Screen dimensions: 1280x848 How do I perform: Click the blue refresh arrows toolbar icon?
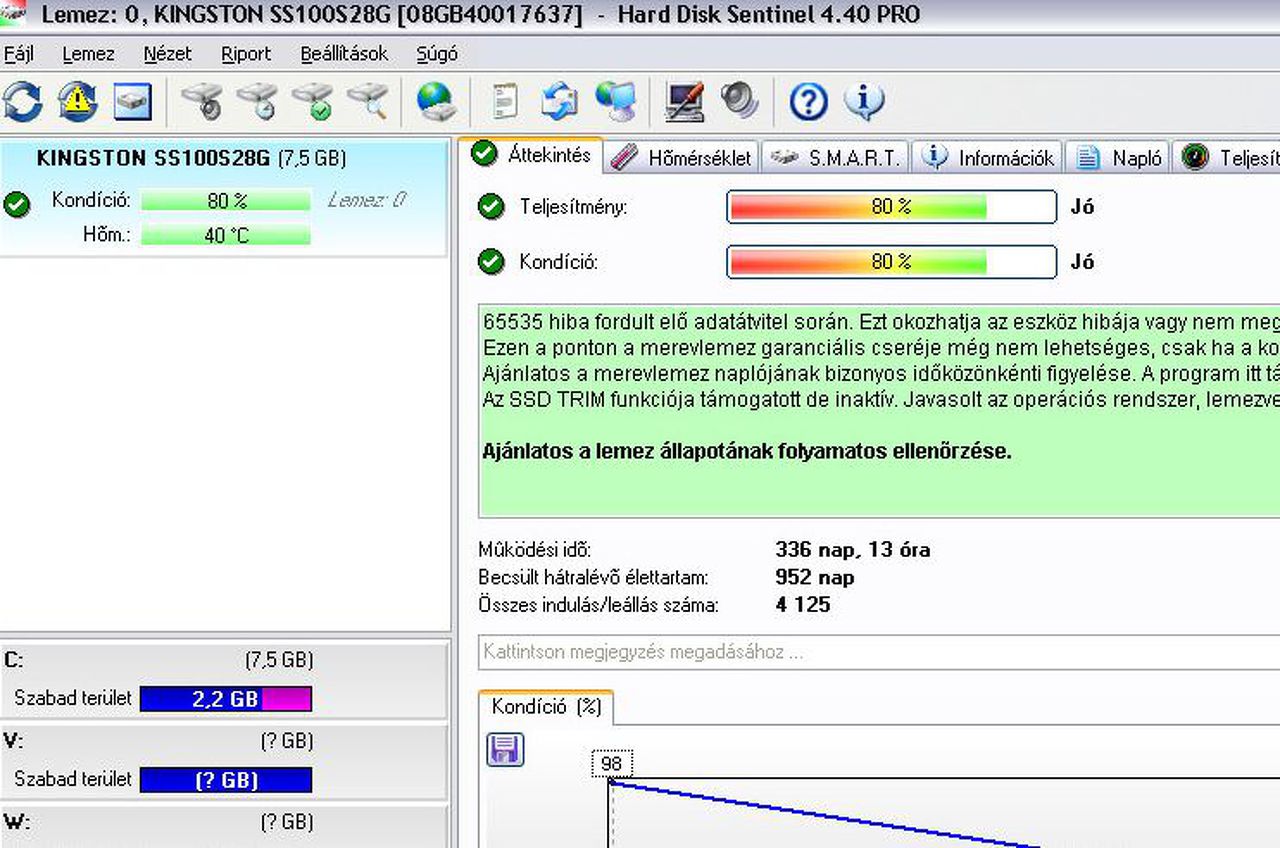point(22,102)
